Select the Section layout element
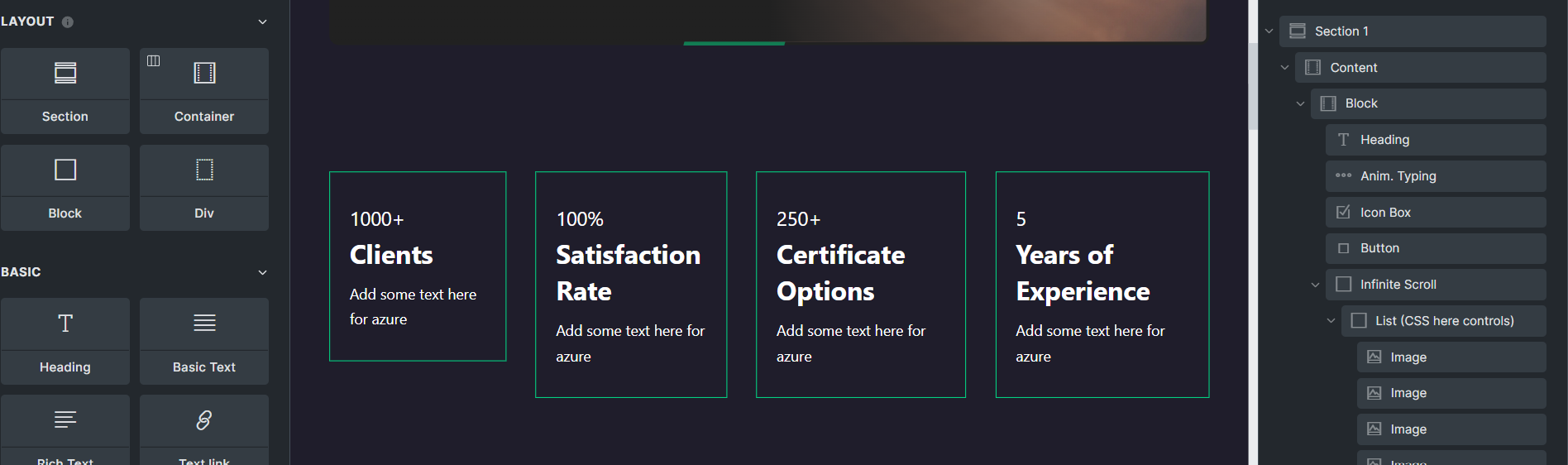 click(x=65, y=91)
